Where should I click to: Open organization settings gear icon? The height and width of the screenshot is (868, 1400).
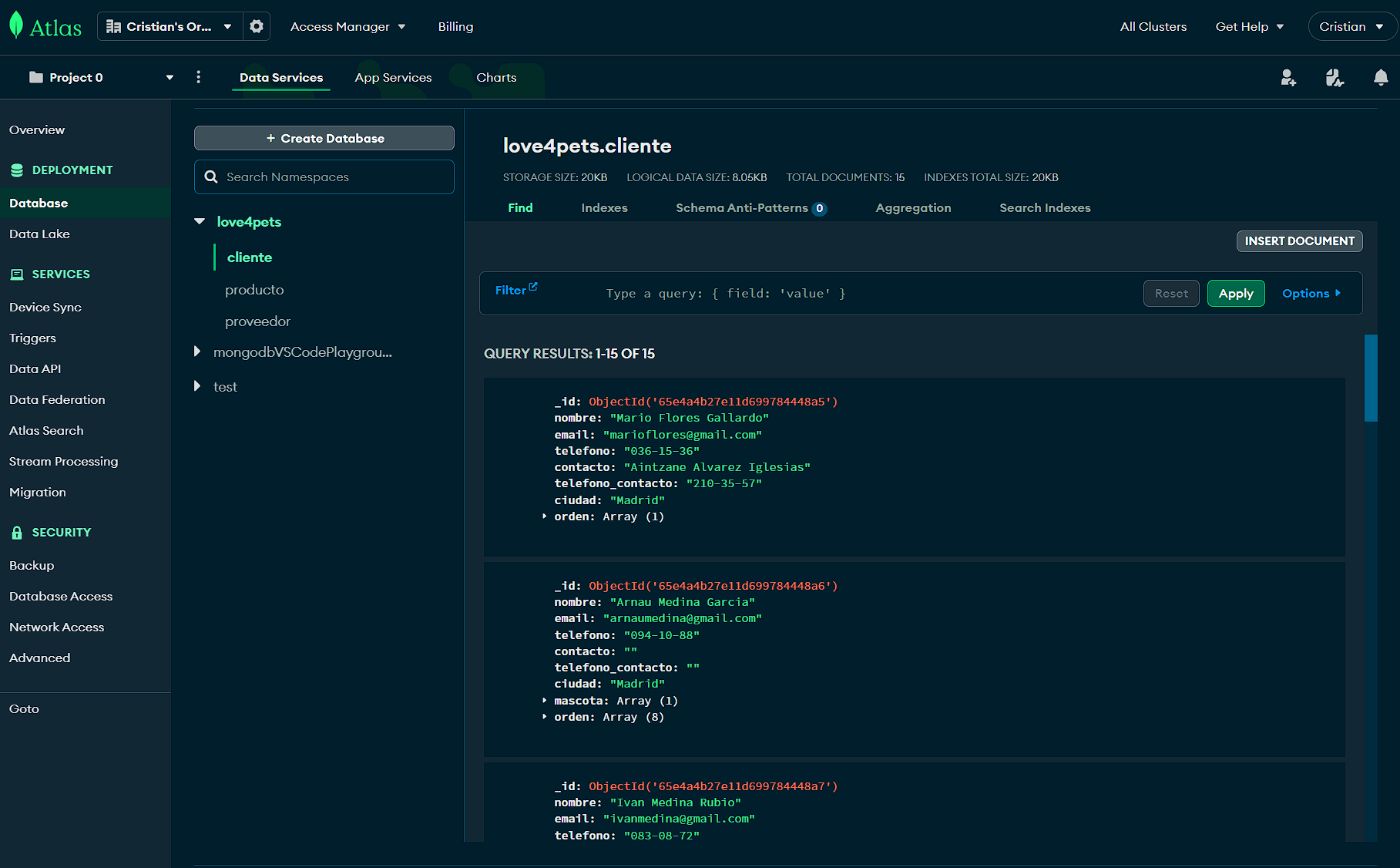pyautogui.click(x=257, y=26)
